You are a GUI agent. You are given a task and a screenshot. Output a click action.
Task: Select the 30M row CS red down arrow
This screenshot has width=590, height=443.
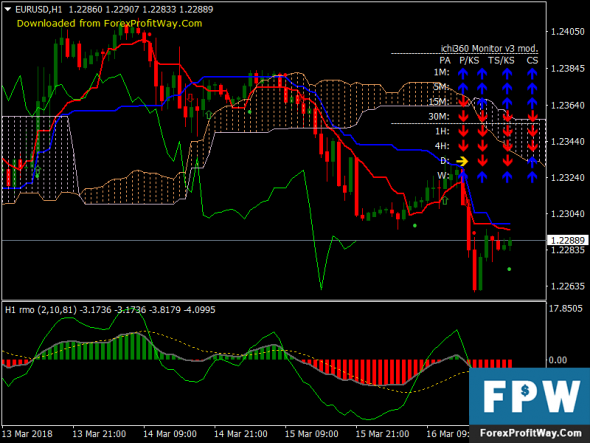[x=532, y=117]
